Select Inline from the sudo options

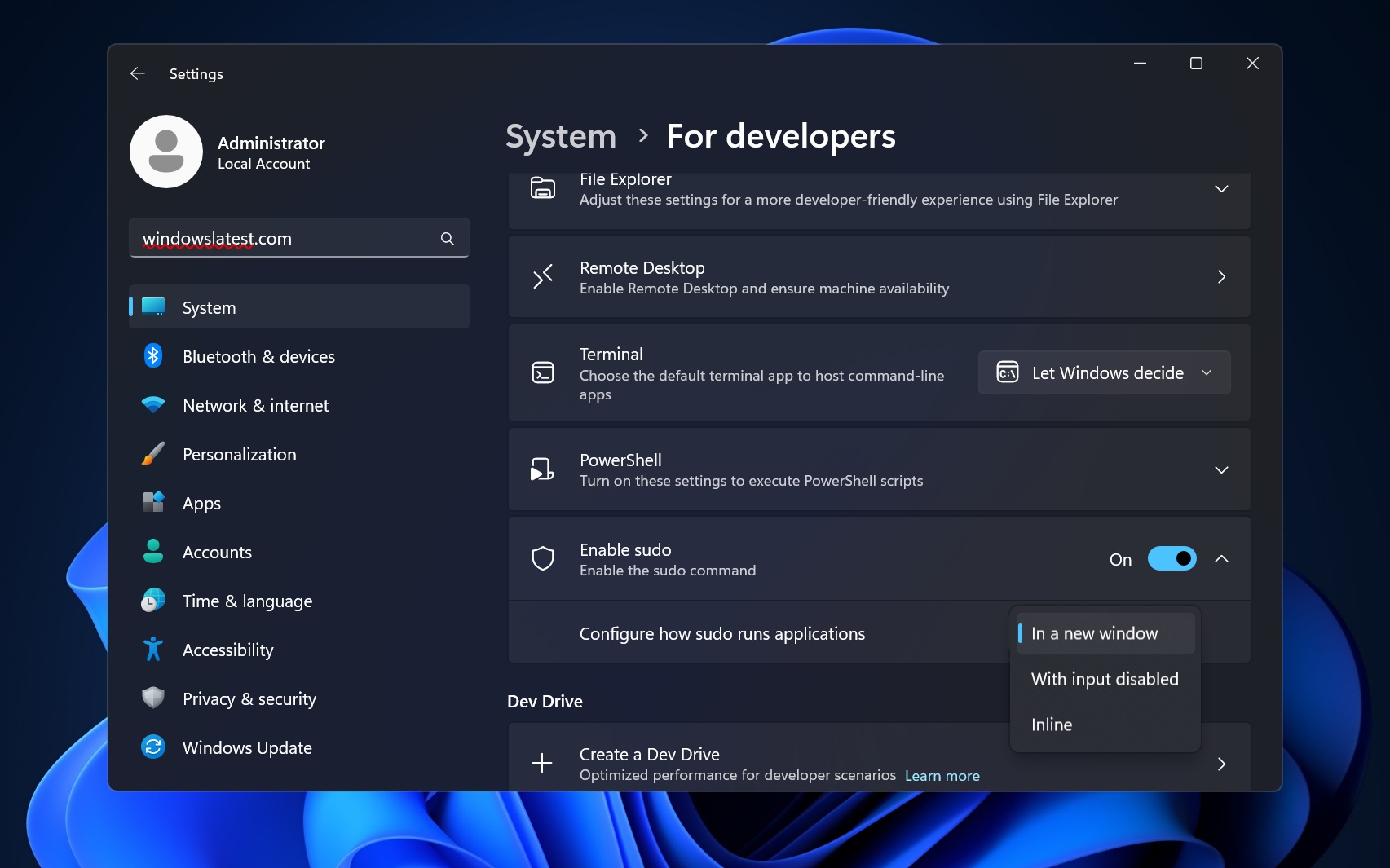(x=1052, y=725)
